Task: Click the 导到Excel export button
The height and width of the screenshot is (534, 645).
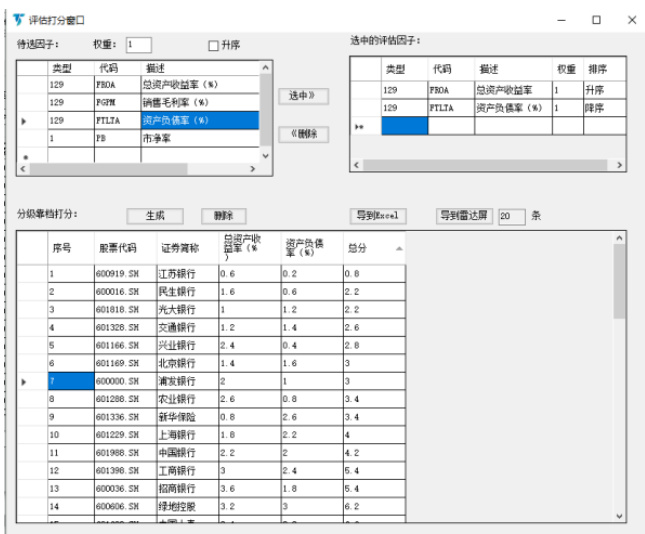Action: (x=378, y=215)
